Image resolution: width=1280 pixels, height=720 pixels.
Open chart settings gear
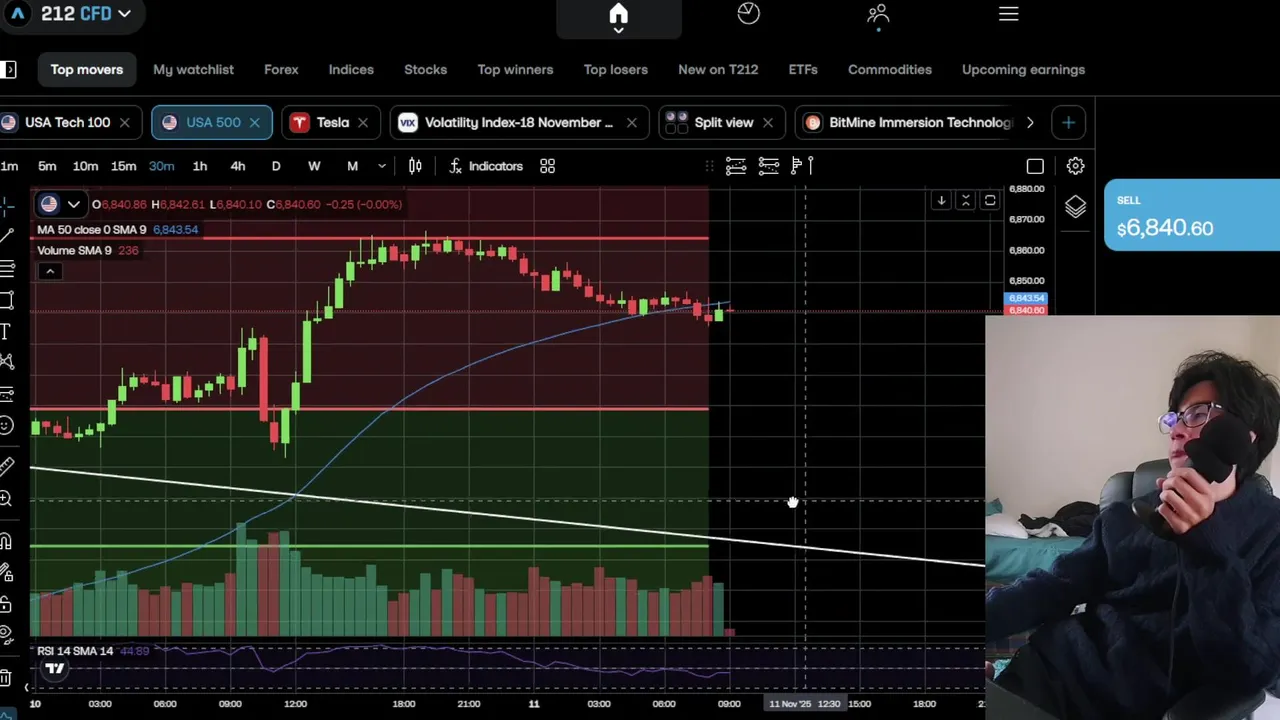pyautogui.click(x=1075, y=166)
